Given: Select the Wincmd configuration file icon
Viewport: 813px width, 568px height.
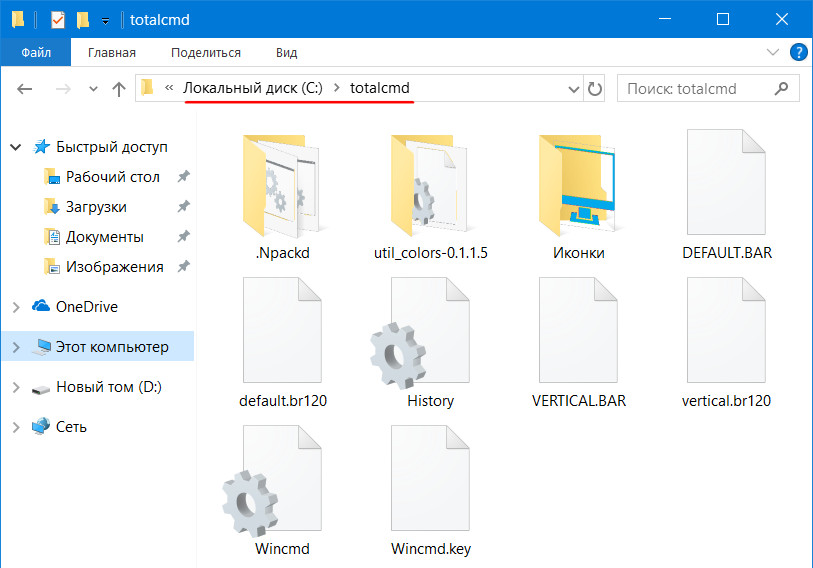Looking at the screenshot, I should coord(272,480).
